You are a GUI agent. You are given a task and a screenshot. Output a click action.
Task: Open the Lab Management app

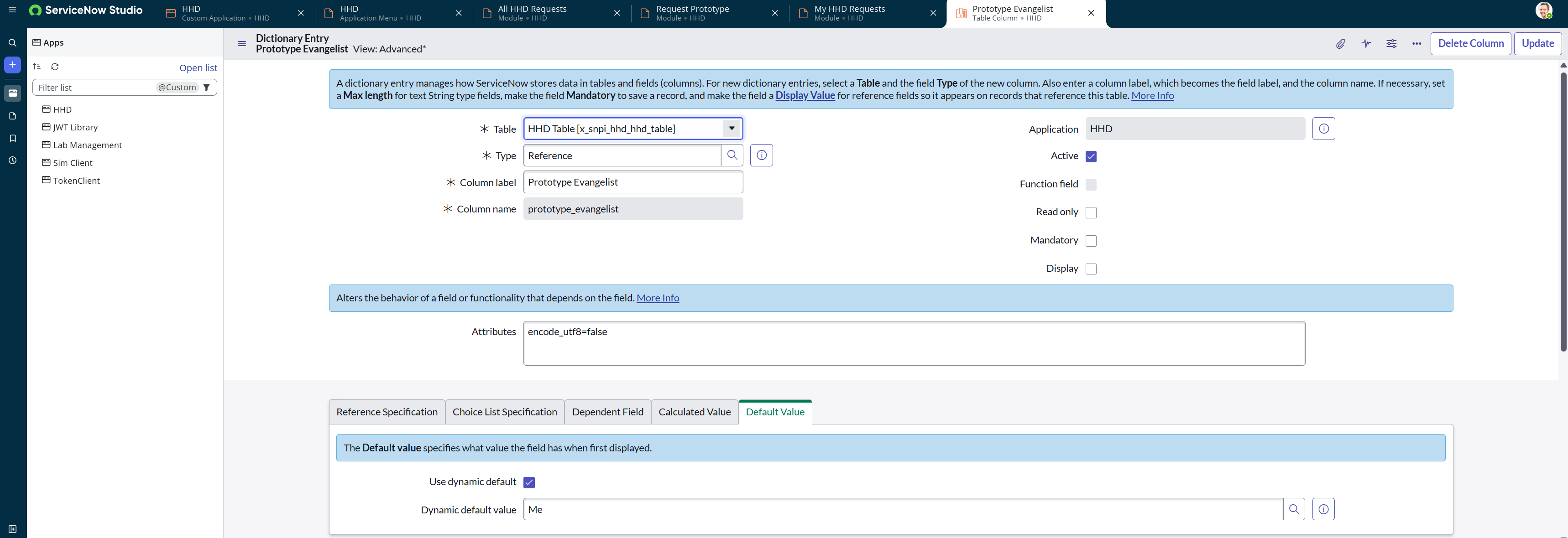87,145
